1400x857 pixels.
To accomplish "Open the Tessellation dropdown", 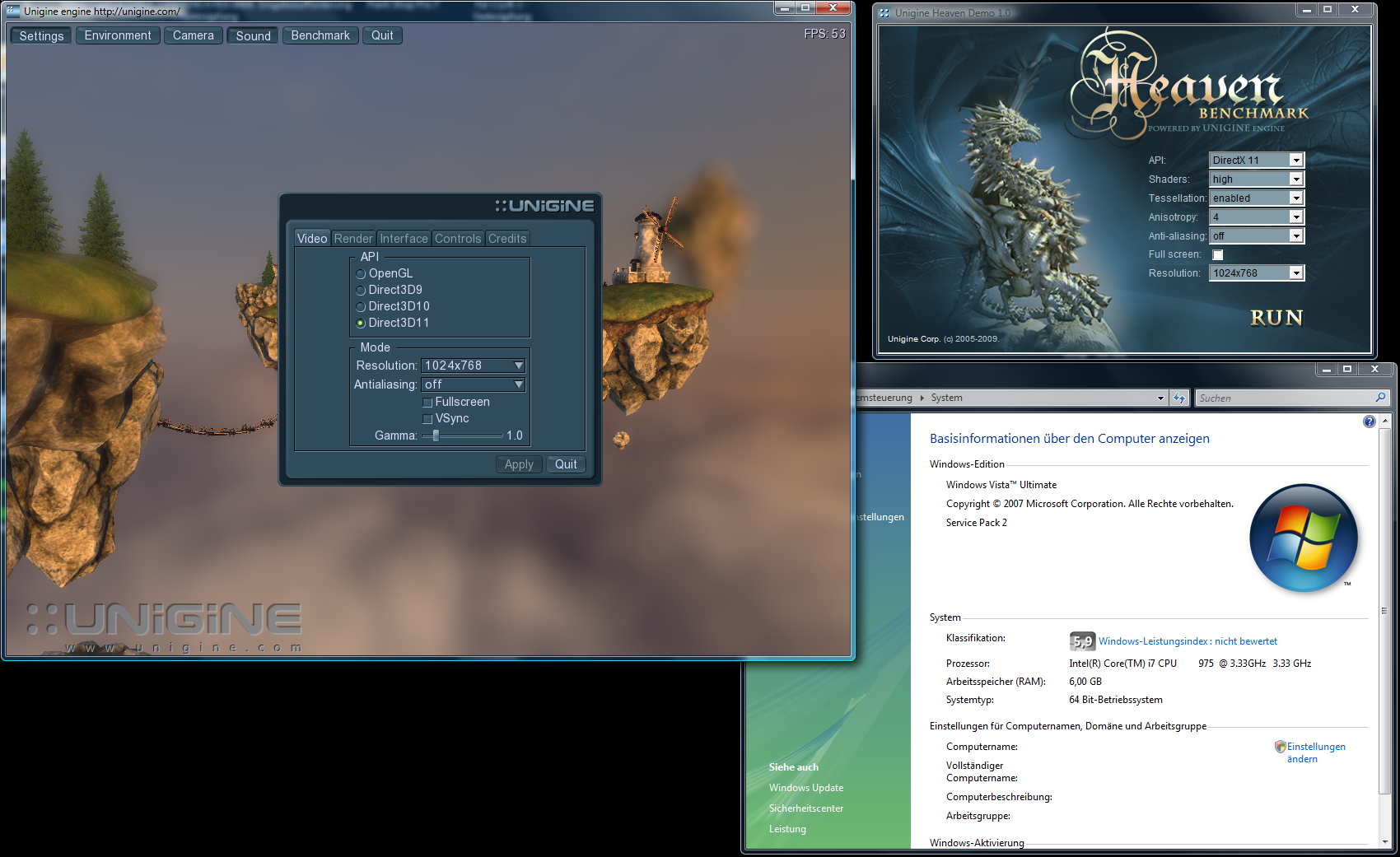I will [1257, 198].
